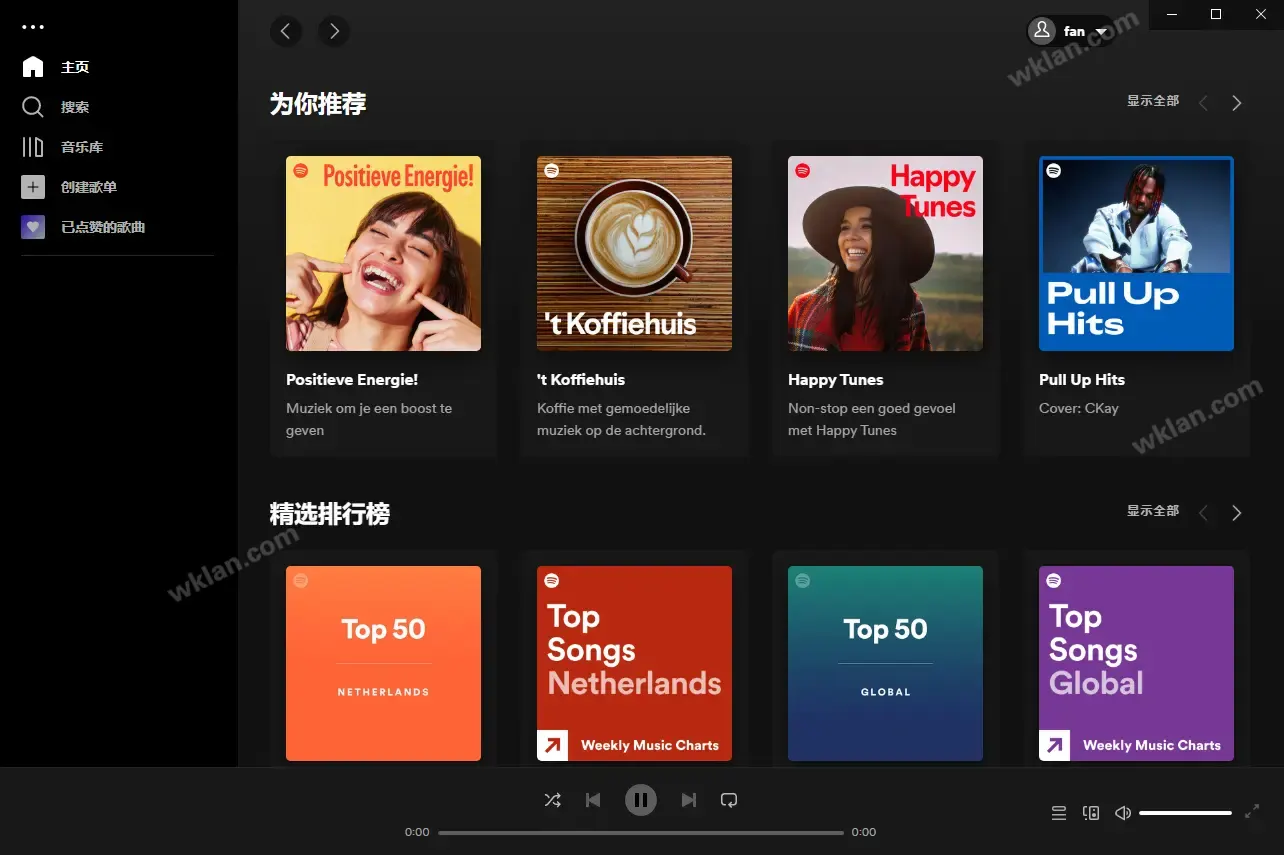Show previous items in 为你推荐 row
This screenshot has width=1284, height=855.
[x=1203, y=103]
